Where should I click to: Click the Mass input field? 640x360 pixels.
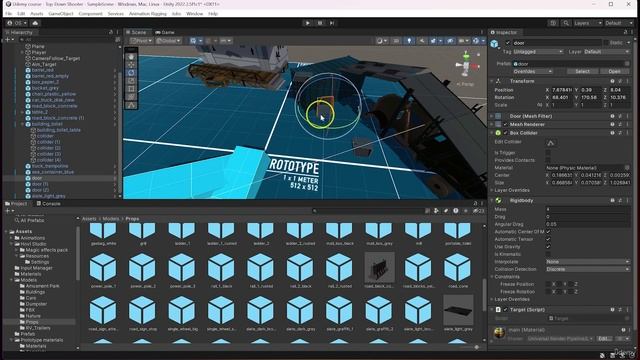(588, 209)
